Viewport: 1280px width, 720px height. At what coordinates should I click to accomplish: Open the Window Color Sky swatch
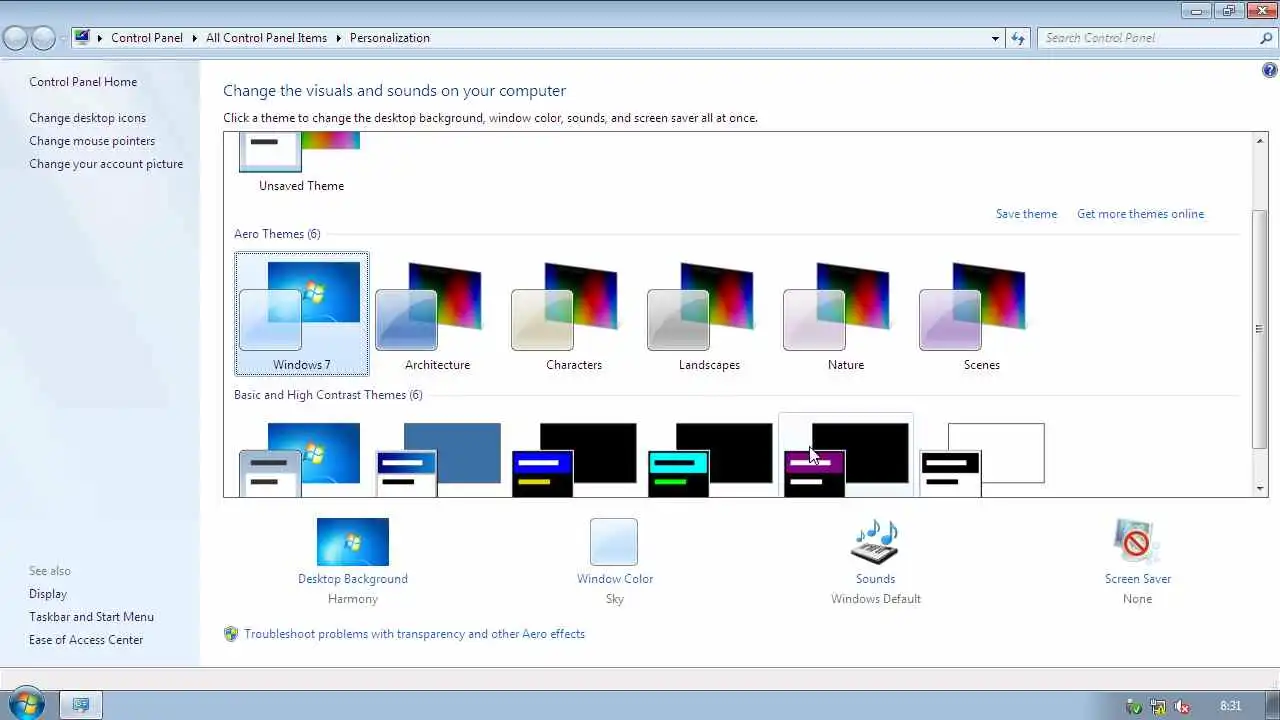click(x=614, y=542)
